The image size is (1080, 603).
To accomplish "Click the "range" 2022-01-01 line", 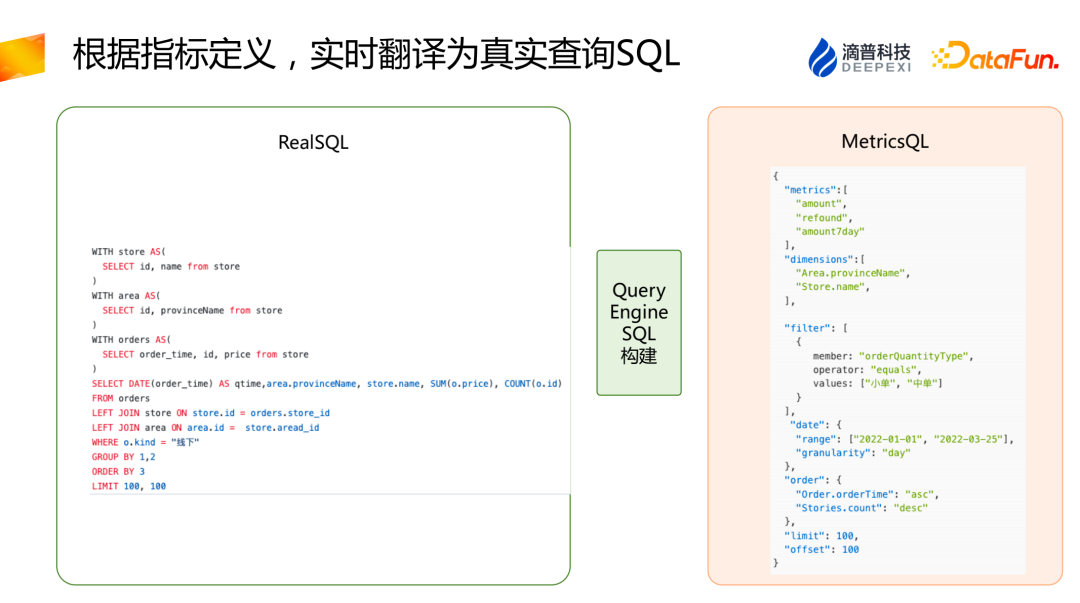I will point(904,439).
